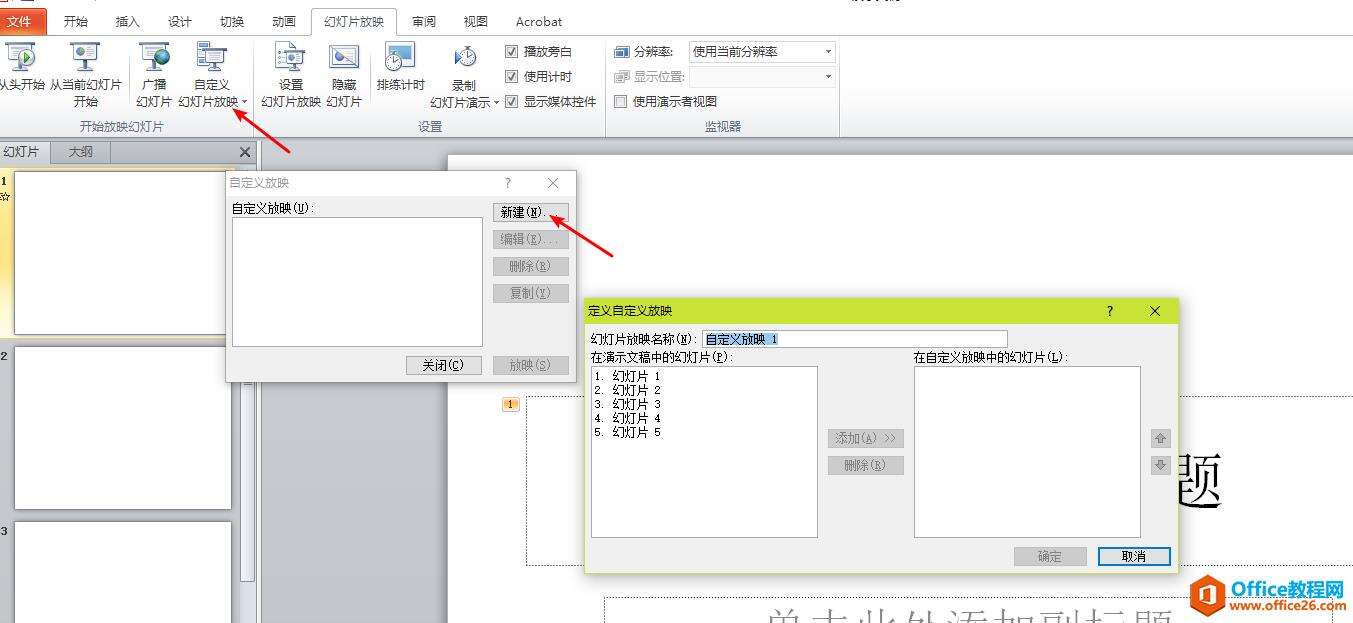Click the 复制(Y) button
The image size is (1353, 623).
(531, 293)
